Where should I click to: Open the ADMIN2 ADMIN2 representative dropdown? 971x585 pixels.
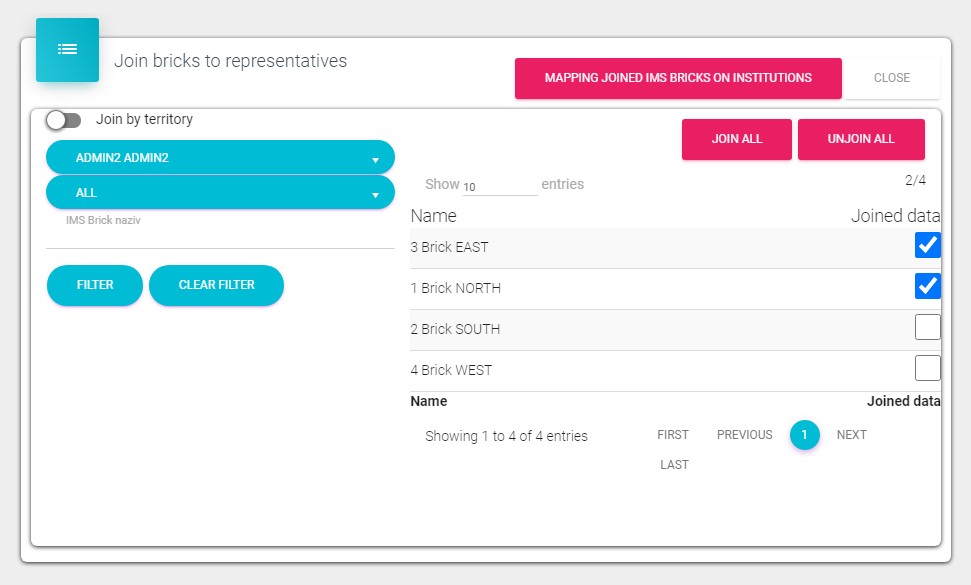tap(220, 158)
